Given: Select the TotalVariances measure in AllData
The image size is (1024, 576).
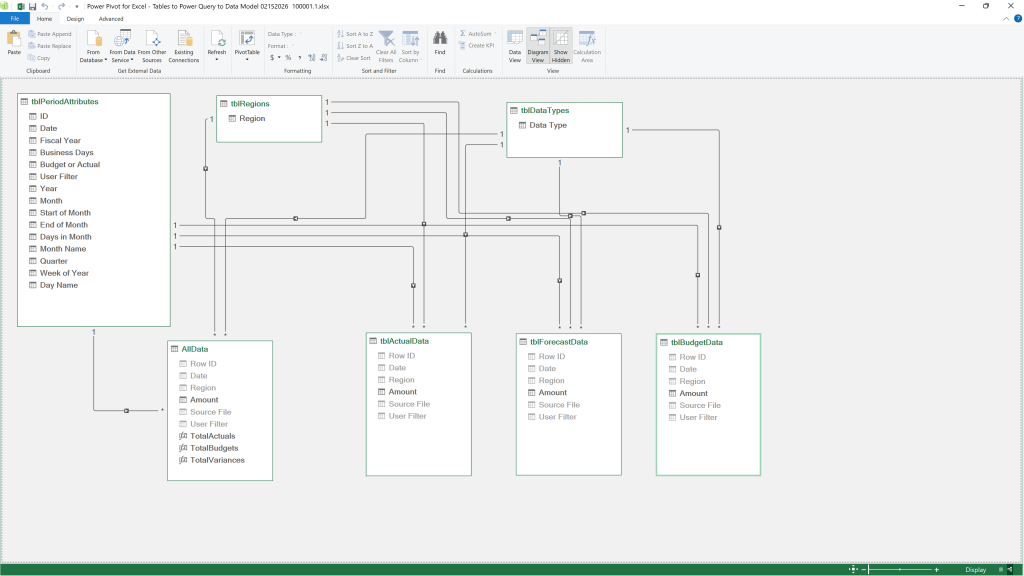Looking at the screenshot, I should (x=217, y=460).
